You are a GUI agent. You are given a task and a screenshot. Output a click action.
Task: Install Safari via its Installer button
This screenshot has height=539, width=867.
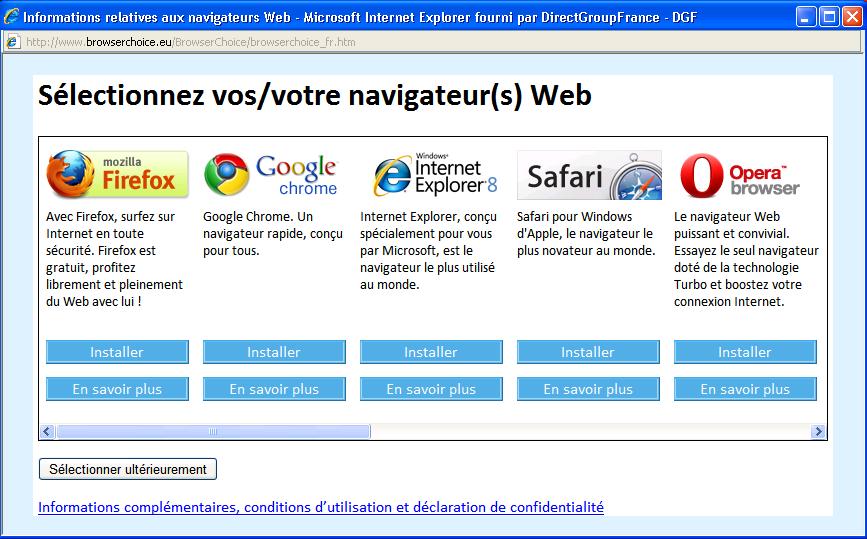(x=588, y=352)
